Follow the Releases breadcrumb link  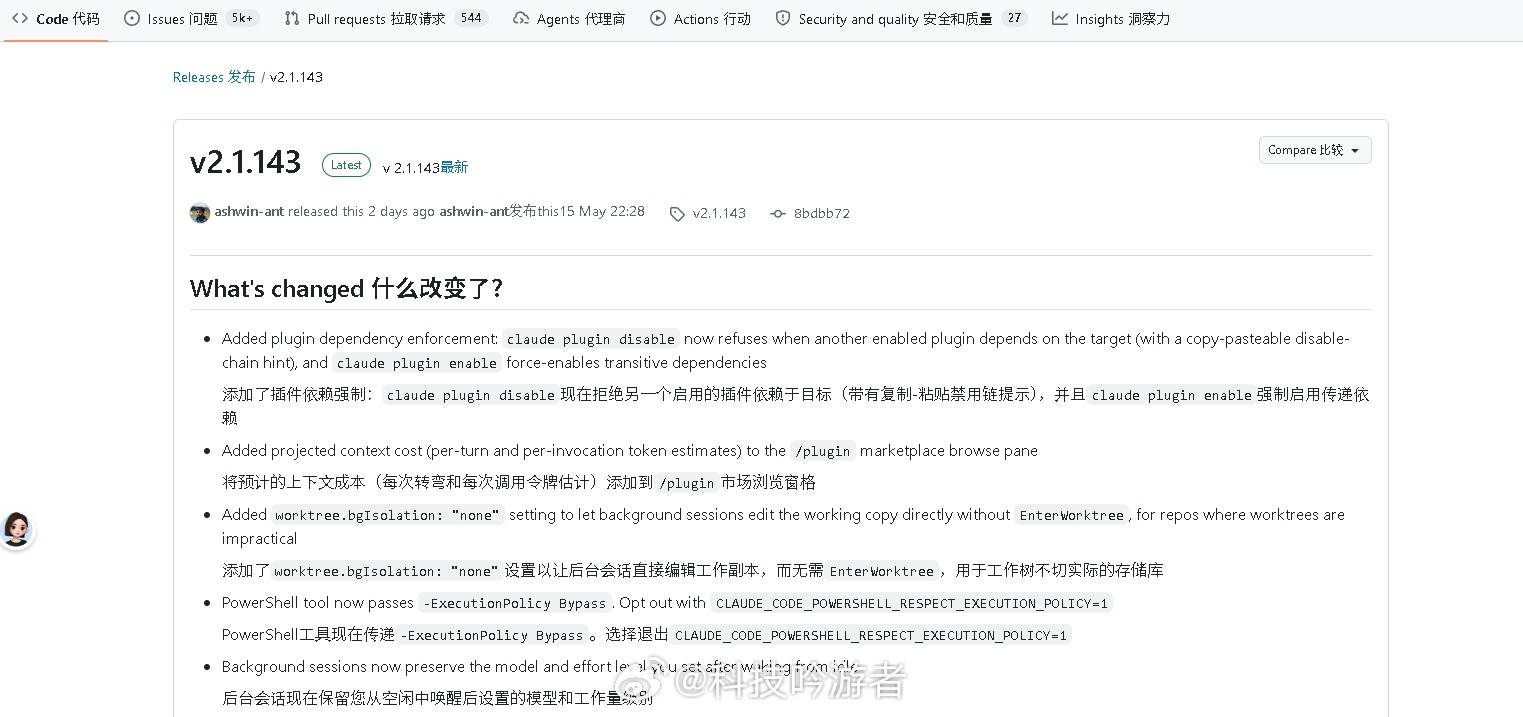pyautogui.click(x=214, y=77)
